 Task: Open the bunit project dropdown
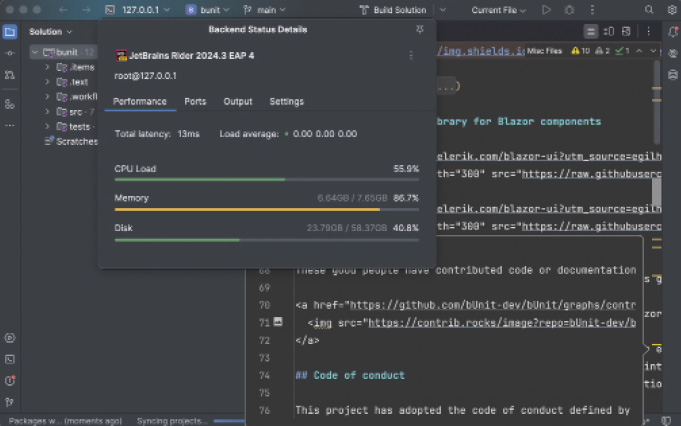pyautogui.click(x=208, y=10)
